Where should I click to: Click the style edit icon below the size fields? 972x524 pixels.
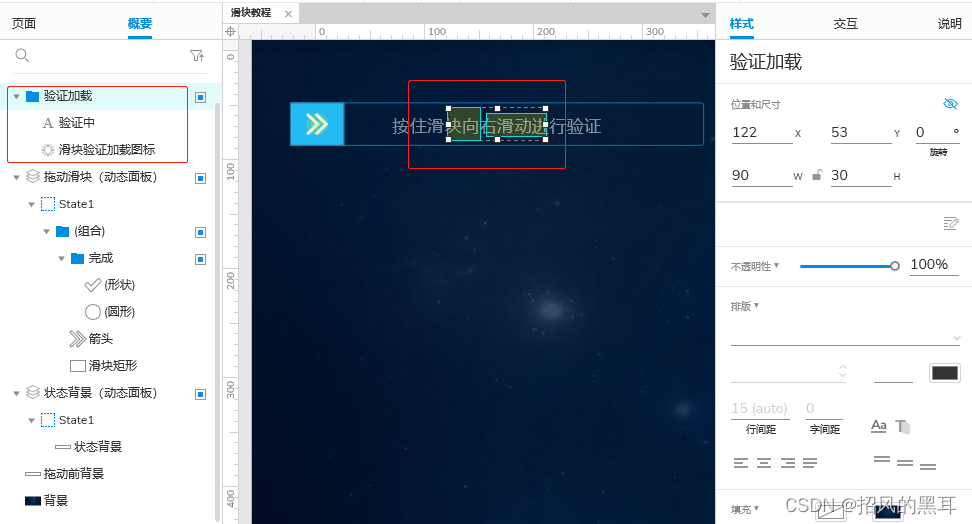[950, 223]
